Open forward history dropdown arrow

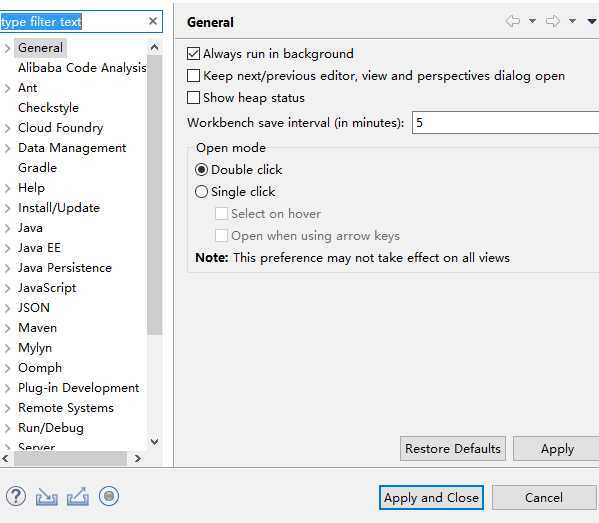(572, 21)
